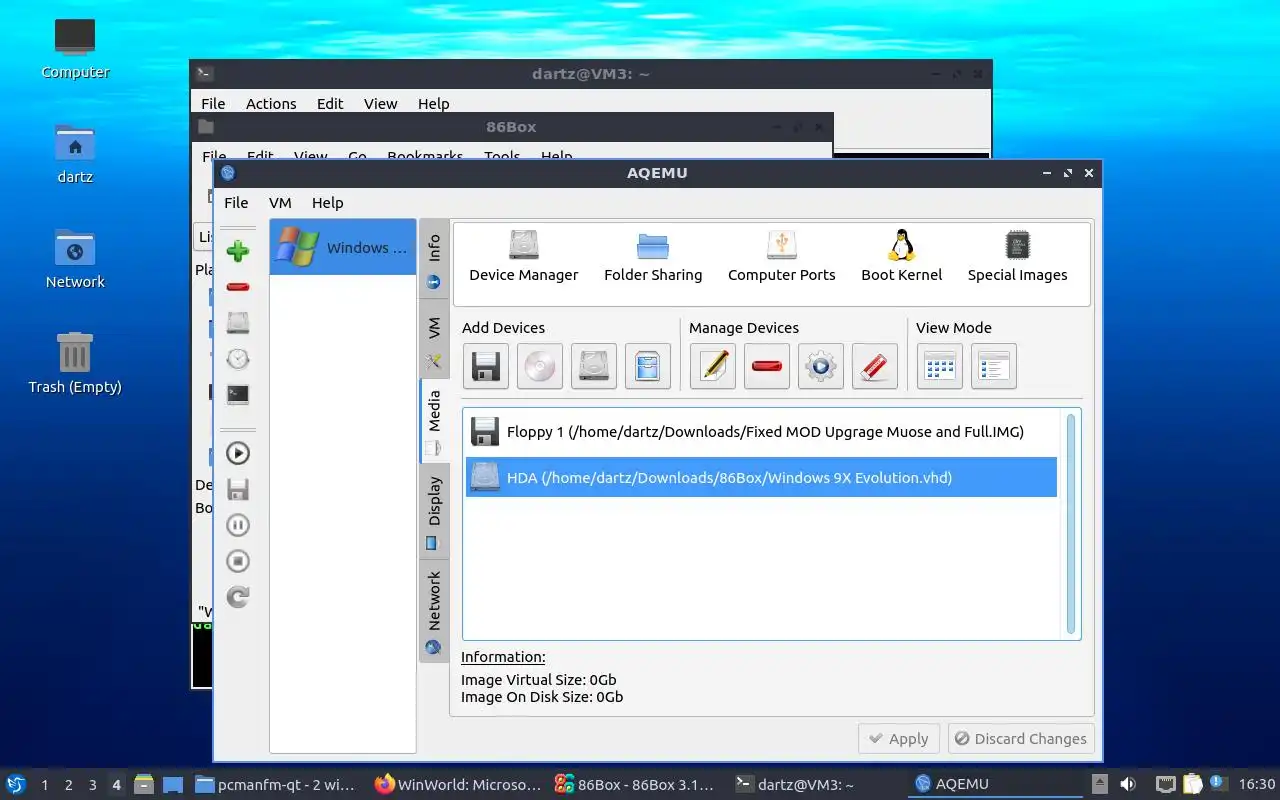This screenshot has height=800, width=1280.
Task: Open AQEMU File menu
Action: pyautogui.click(x=236, y=202)
